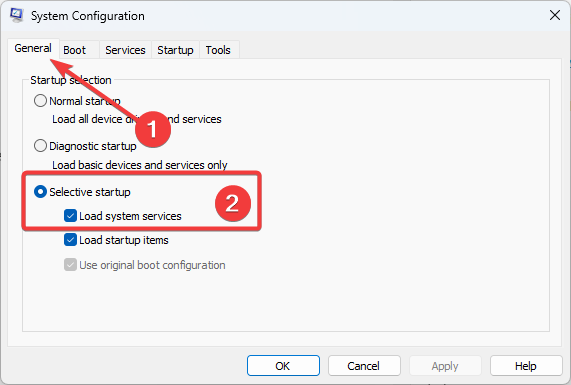The height and width of the screenshot is (385, 571).
Task: Toggle the Load startup items checkbox
Action: pos(70,240)
